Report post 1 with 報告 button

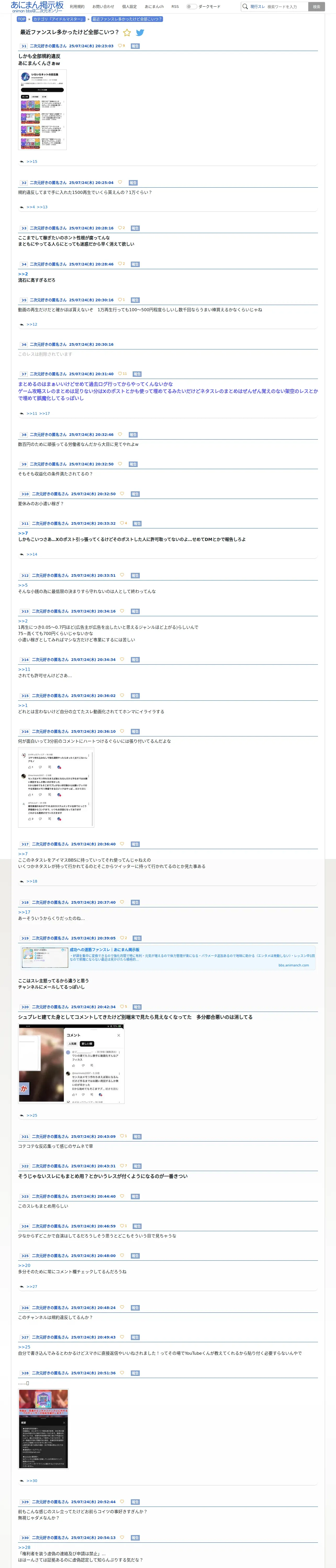click(x=135, y=46)
